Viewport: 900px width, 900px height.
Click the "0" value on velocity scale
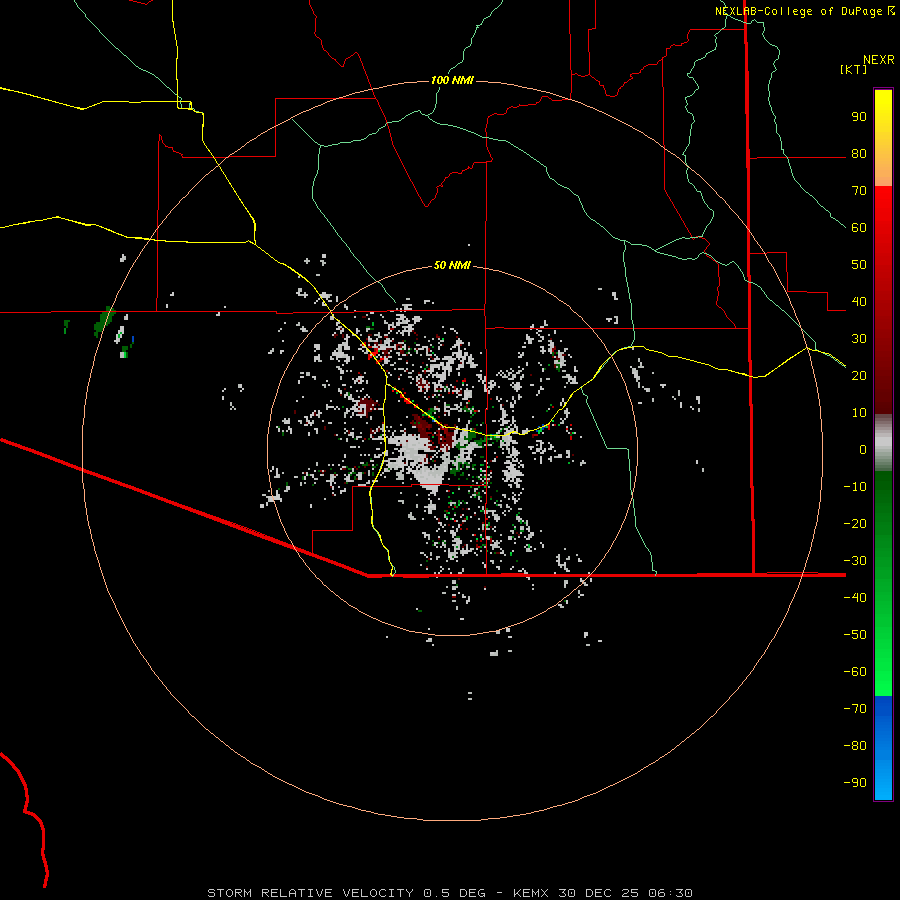pyautogui.click(x=863, y=450)
